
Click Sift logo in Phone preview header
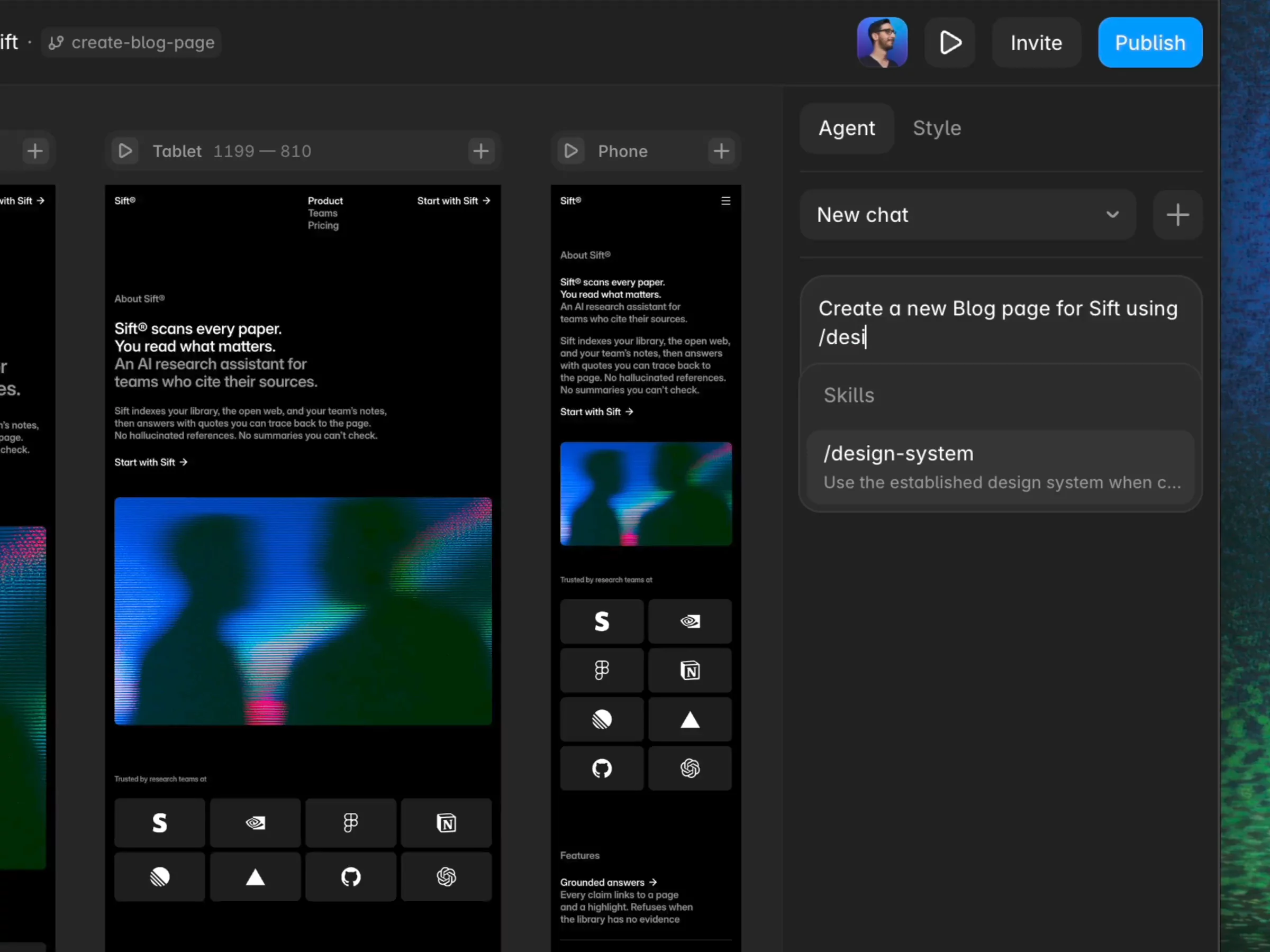[x=570, y=200]
